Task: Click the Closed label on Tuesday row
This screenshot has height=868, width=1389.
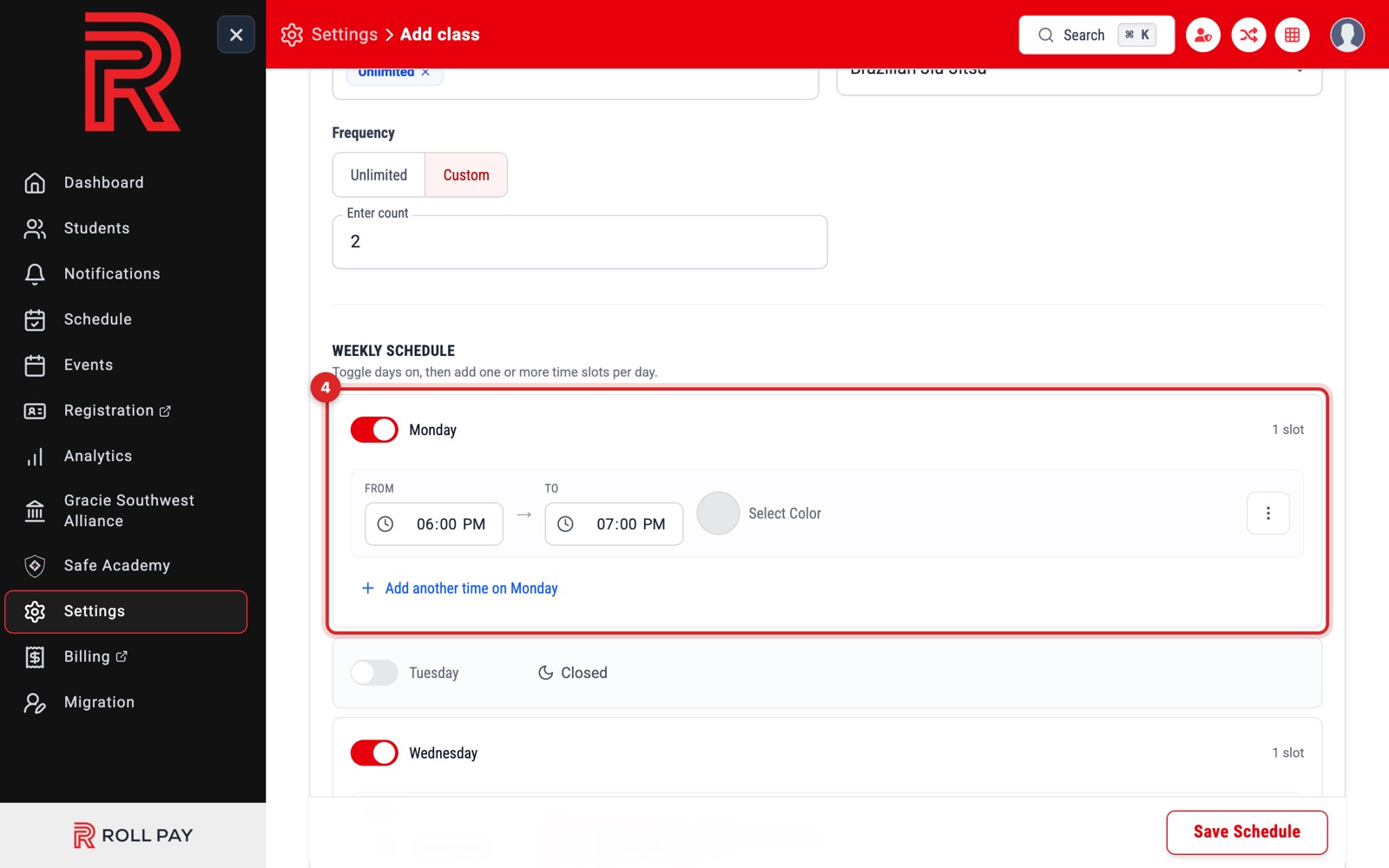Action: (584, 673)
